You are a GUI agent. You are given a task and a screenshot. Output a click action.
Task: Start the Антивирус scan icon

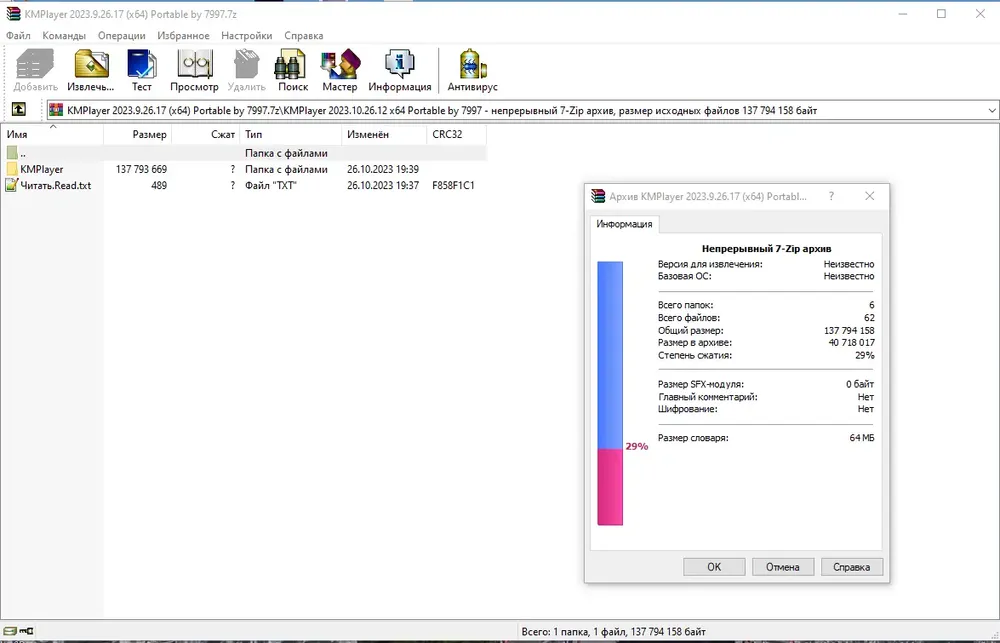(473, 64)
